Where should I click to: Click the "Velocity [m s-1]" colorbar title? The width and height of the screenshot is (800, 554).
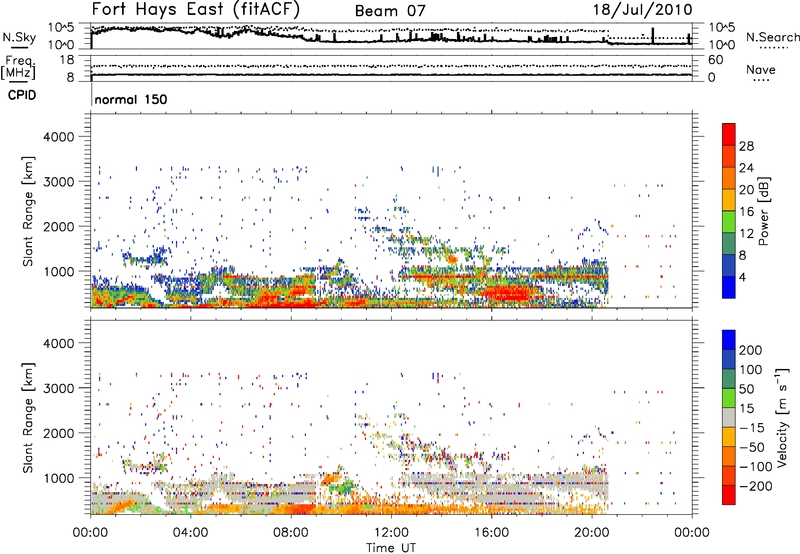click(x=782, y=417)
